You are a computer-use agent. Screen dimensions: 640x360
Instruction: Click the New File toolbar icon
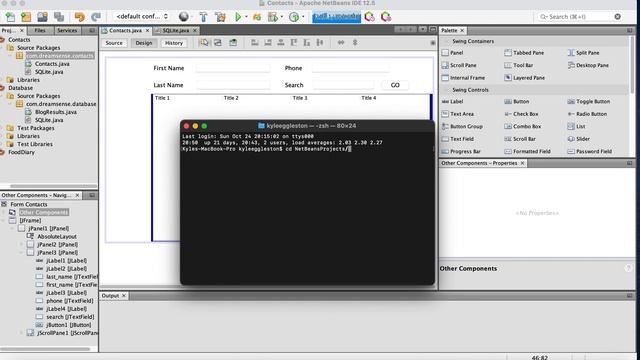click(10, 17)
